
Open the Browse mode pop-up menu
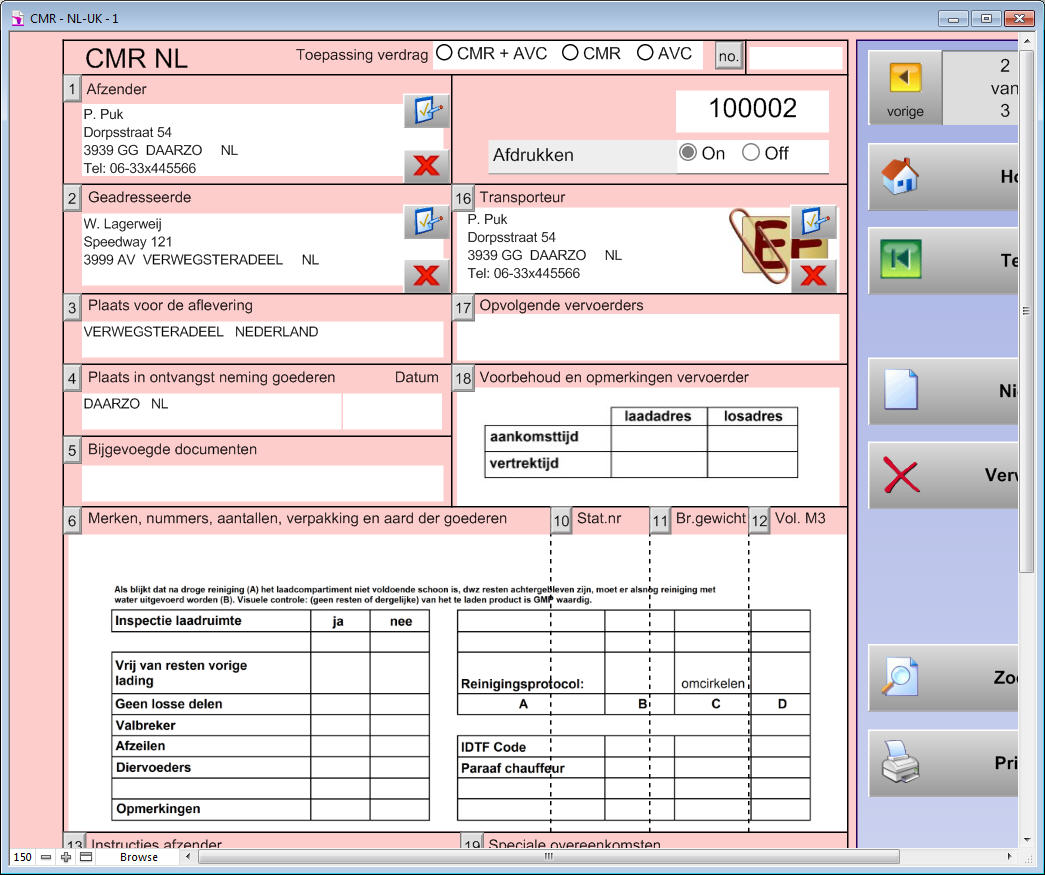(x=139, y=857)
